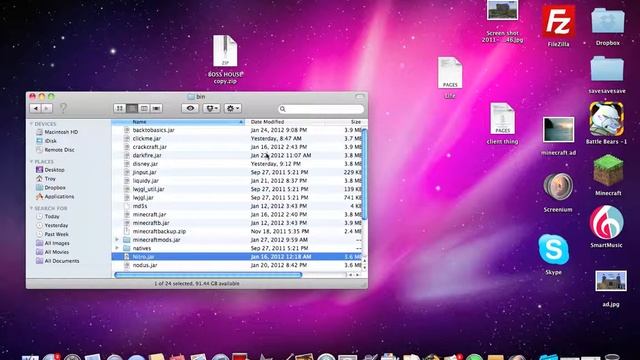Select the Minecraft desktop icon
The height and width of the screenshot is (360, 640).
tap(608, 175)
